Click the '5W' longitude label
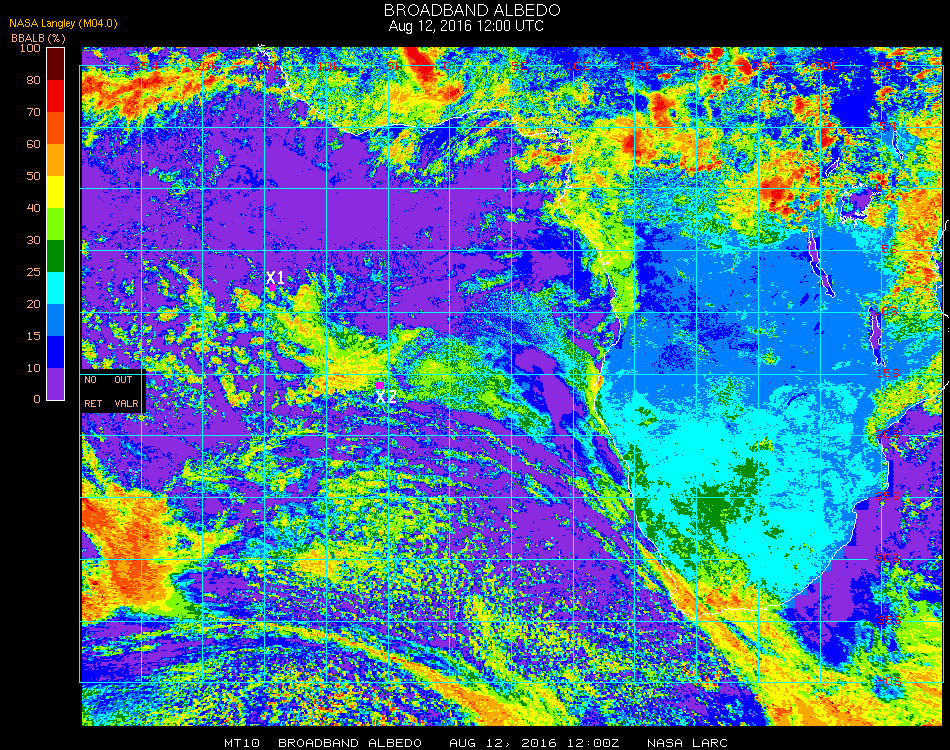The image size is (950, 750). (394, 66)
